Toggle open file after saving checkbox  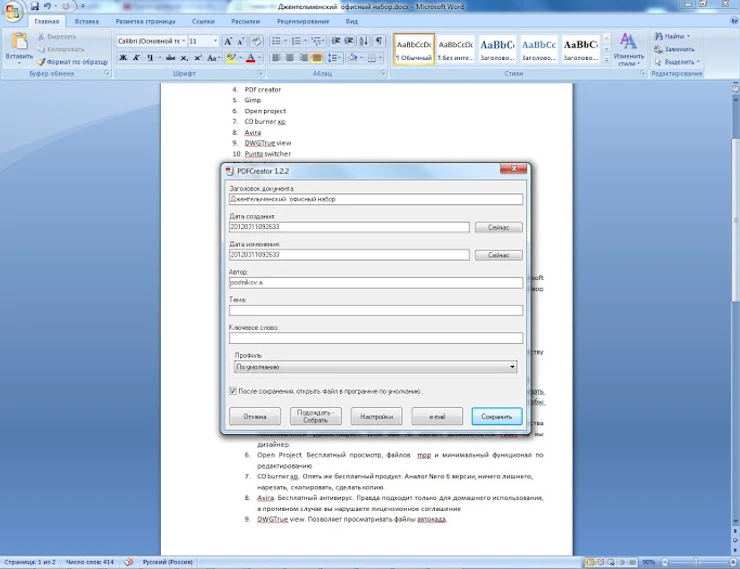pyautogui.click(x=233, y=391)
